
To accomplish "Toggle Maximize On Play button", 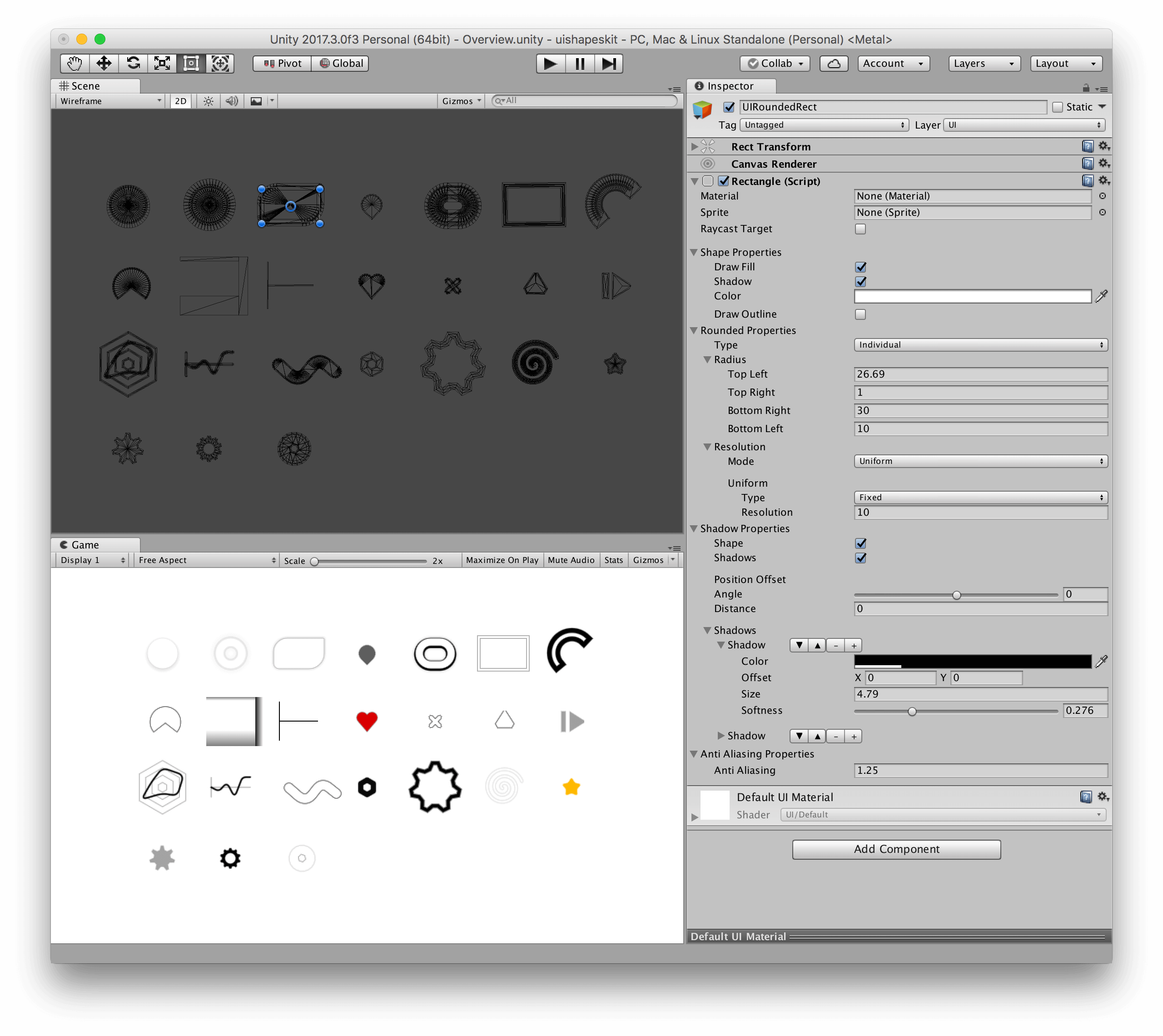I will (x=501, y=560).
